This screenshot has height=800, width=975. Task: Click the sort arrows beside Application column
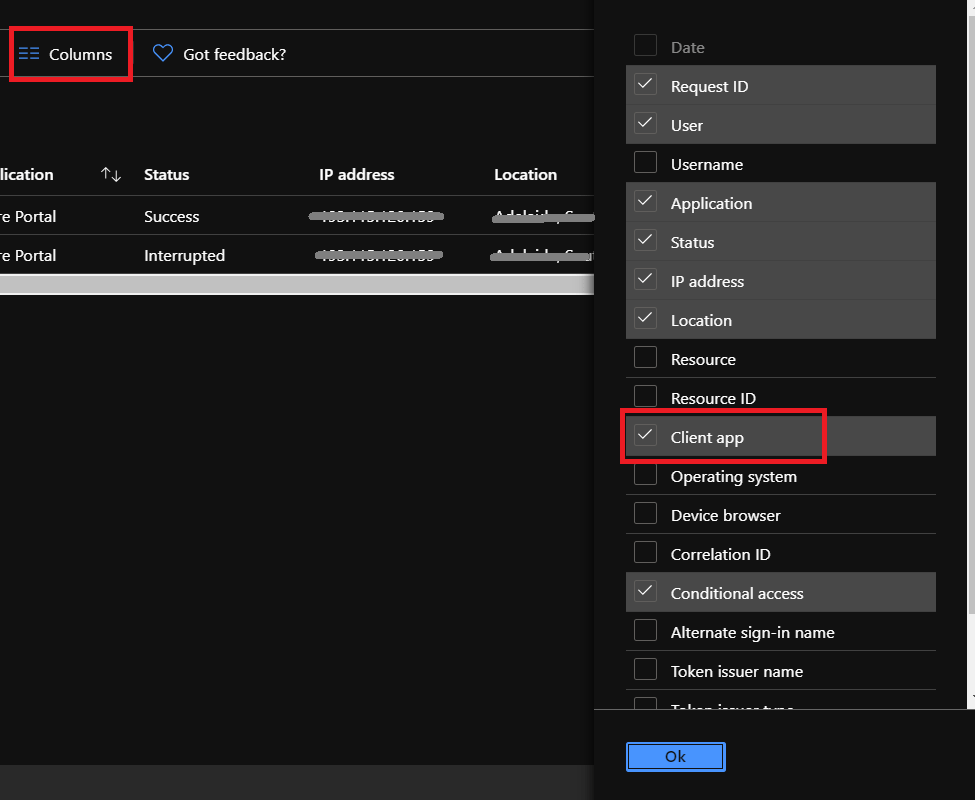coord(111,175)
